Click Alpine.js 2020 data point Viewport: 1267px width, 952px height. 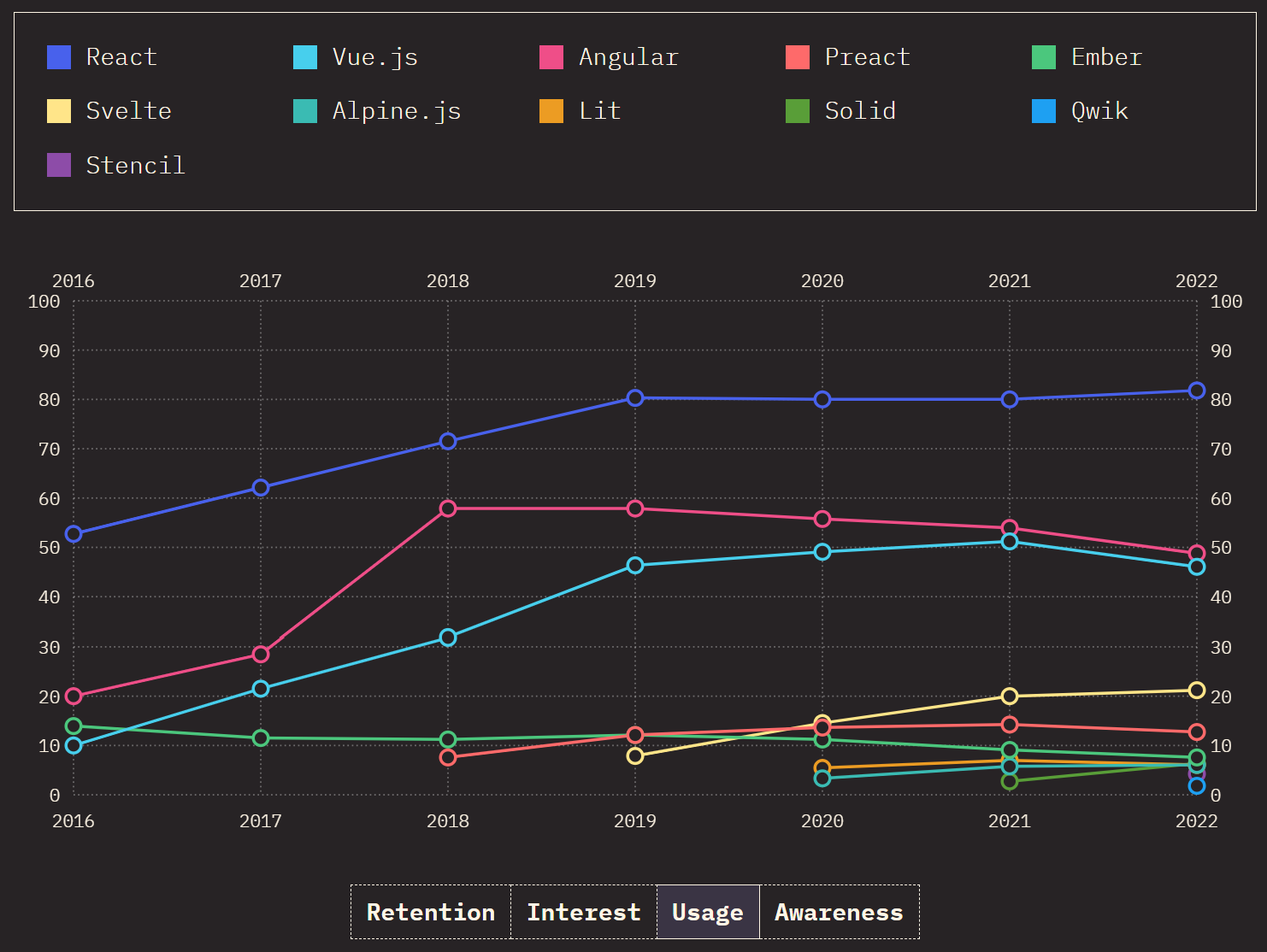822,779
